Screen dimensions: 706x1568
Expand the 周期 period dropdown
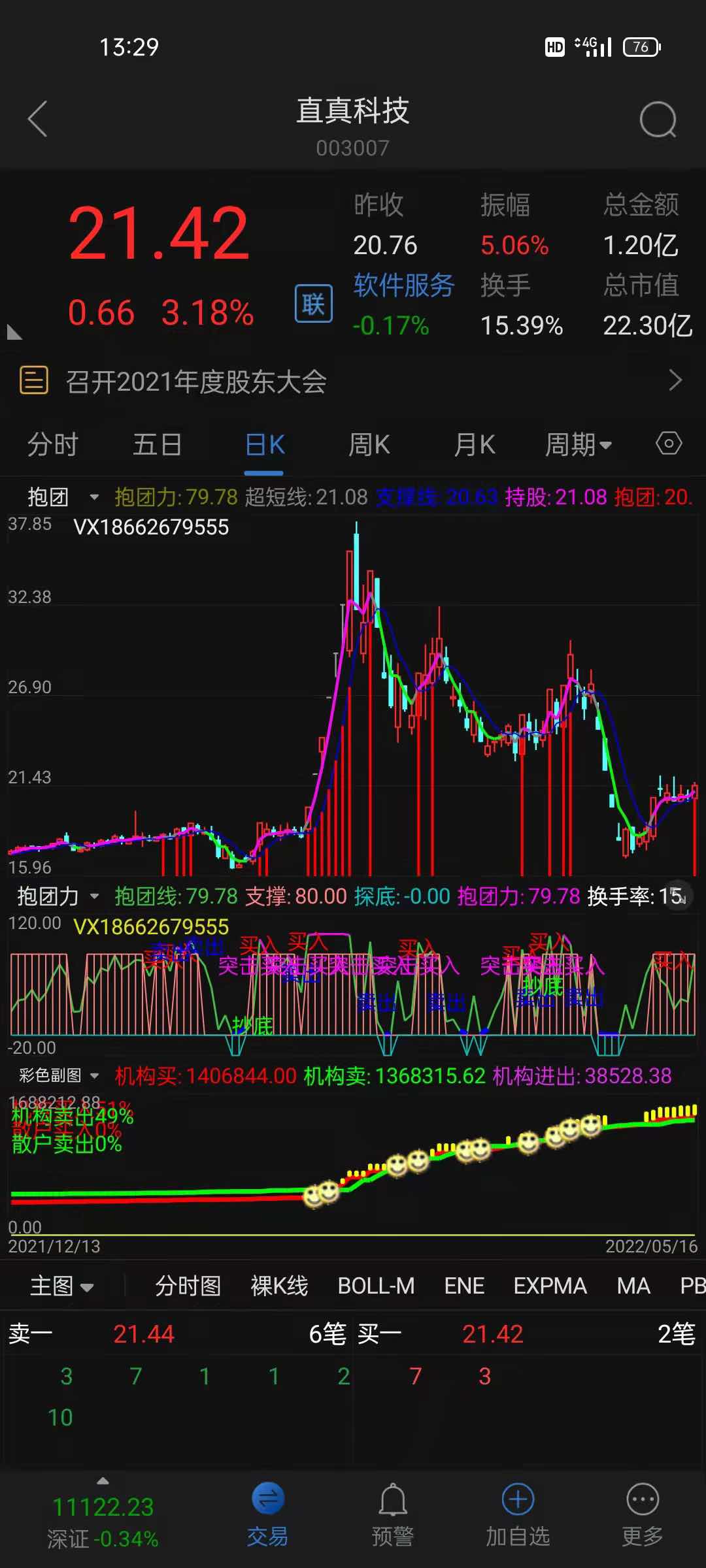point(578,445)
